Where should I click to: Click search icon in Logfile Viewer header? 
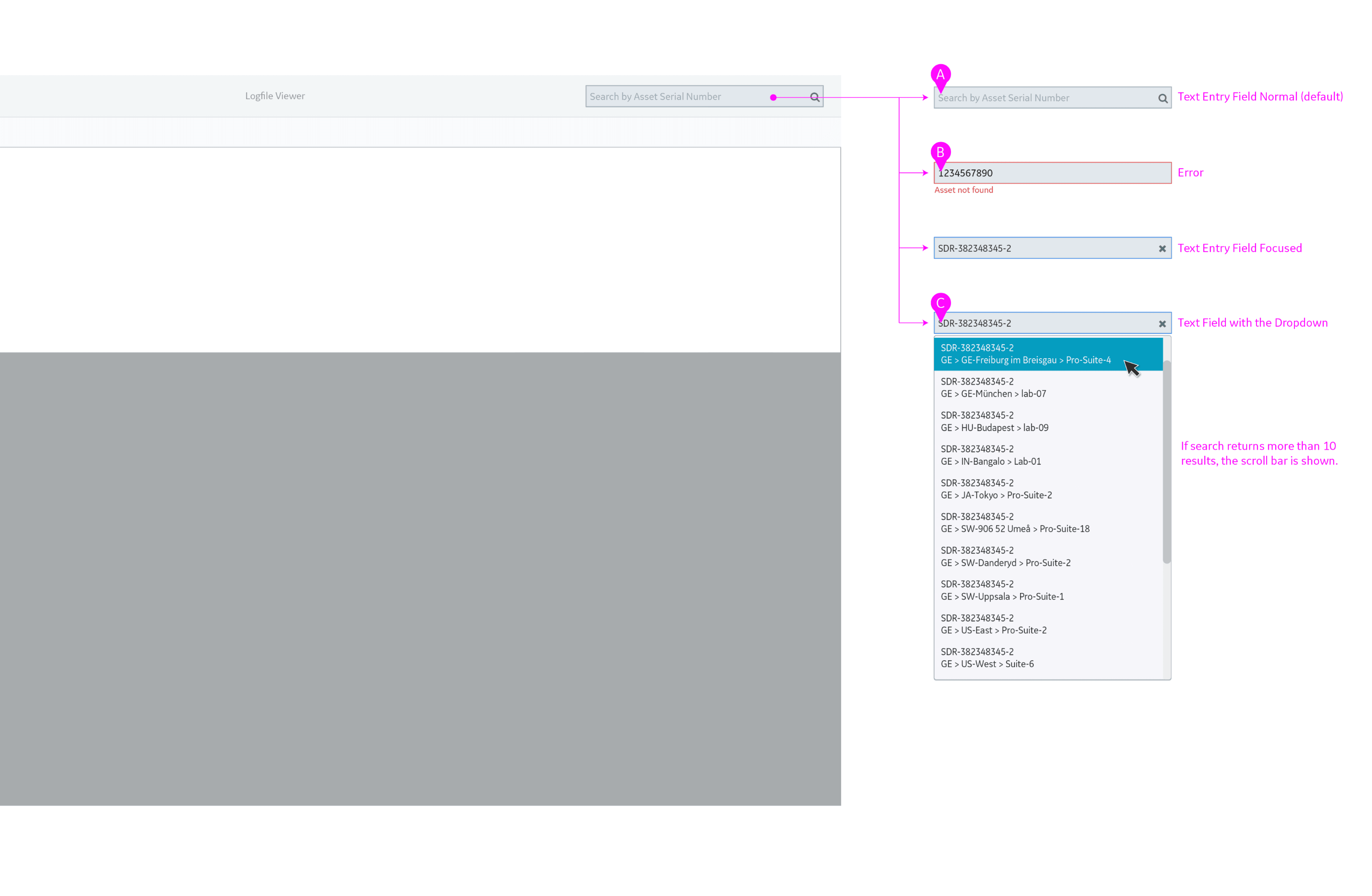(815, 97)
